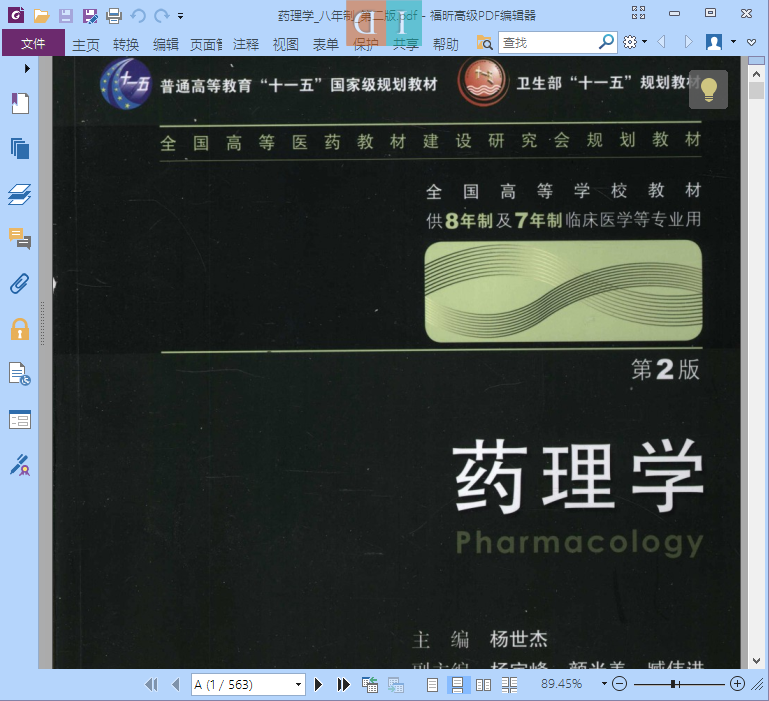Open the Layers panel
Viewport: 769px width, 701px height.
coord(20,194)
